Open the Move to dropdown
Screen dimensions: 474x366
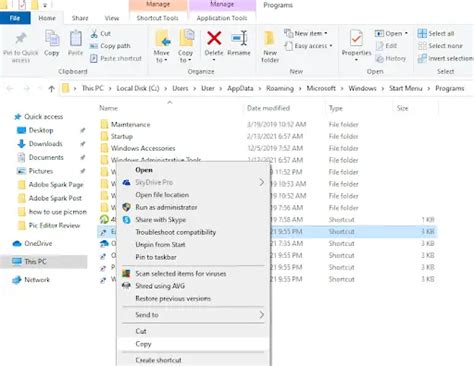tap(162, 47)
